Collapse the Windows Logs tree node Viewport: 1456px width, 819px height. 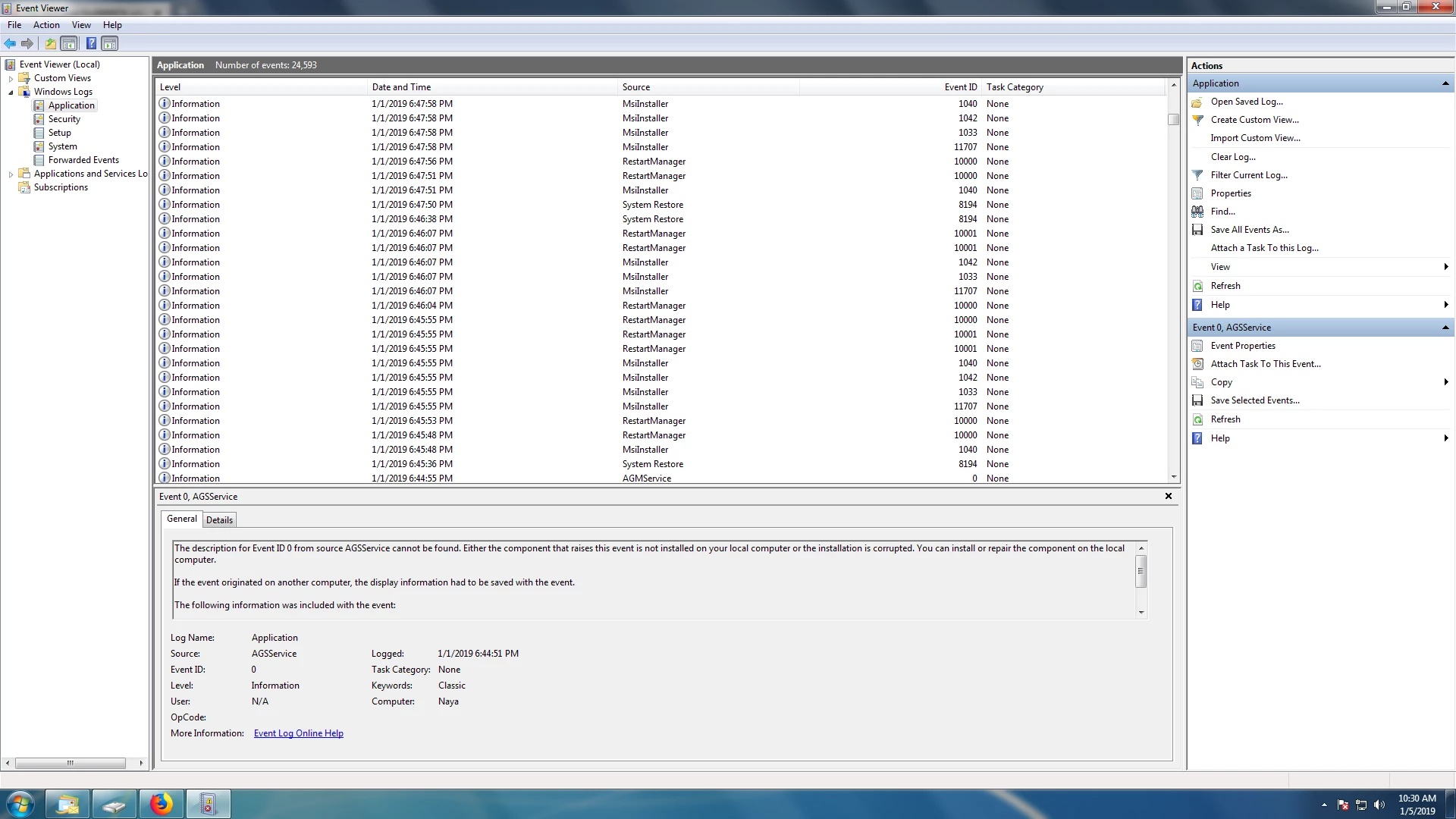[x=11, y=92]
